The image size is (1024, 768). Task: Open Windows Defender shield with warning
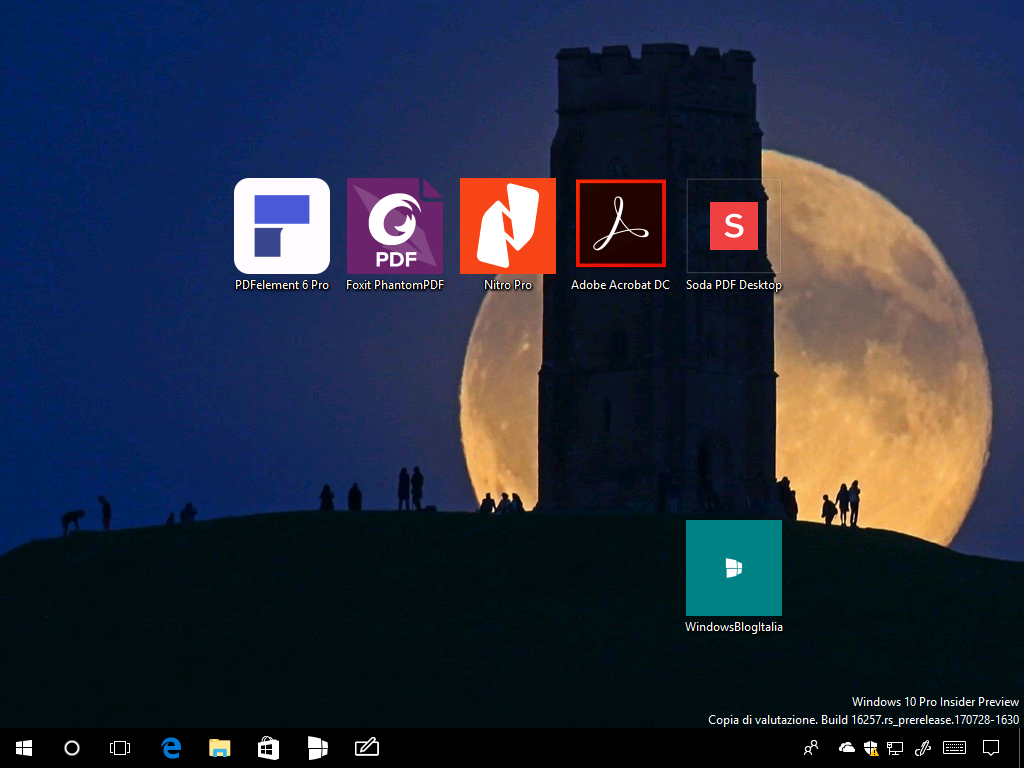coord(871,748)
